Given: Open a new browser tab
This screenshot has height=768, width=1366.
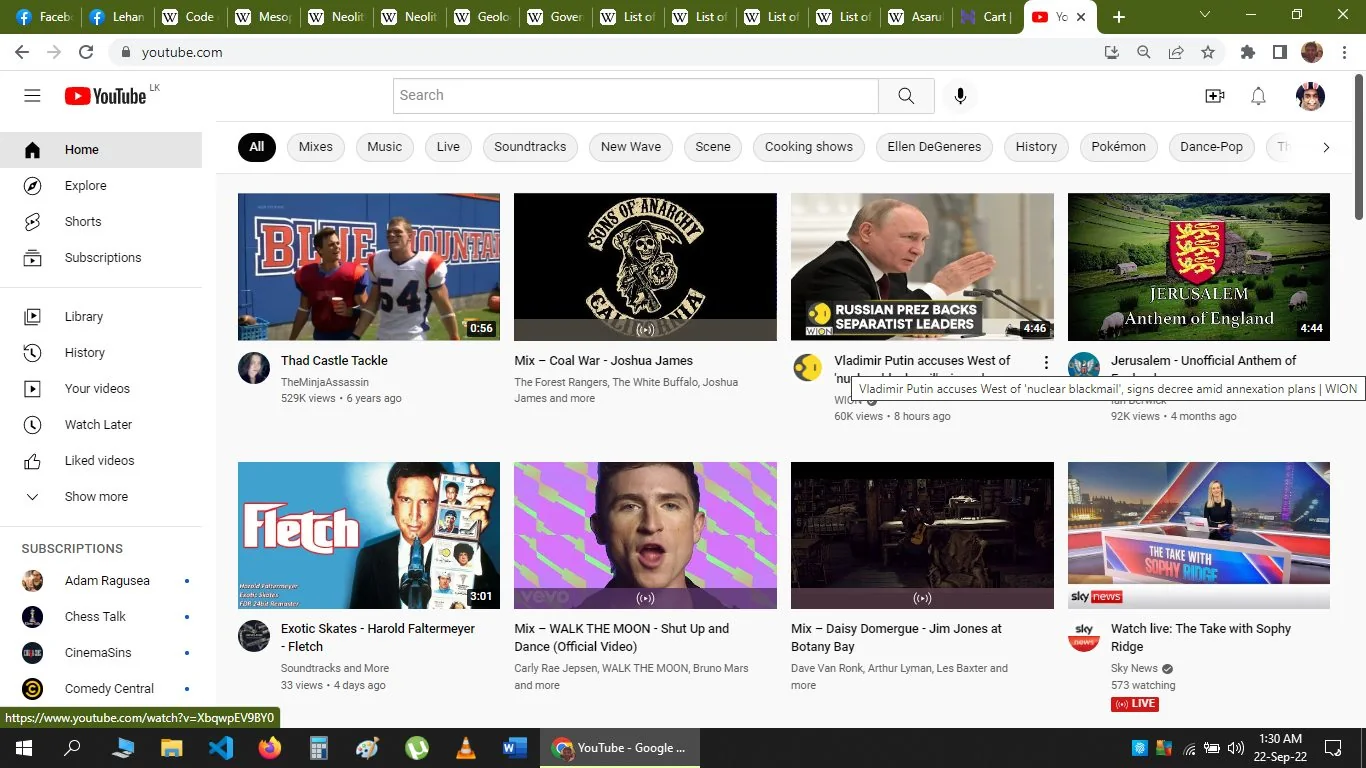Looking at the screenshot, I should pos(1119,17).
